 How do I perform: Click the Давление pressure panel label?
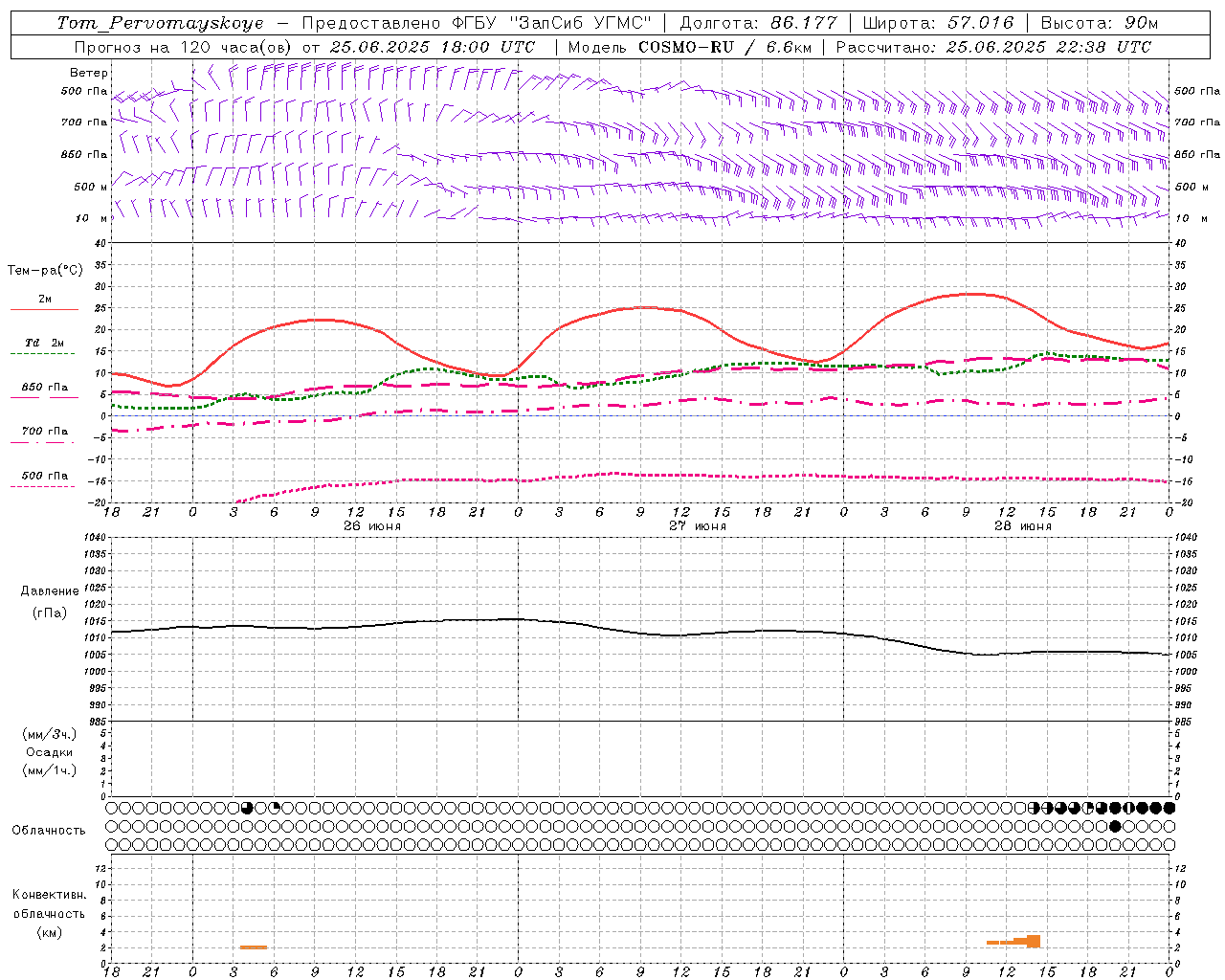click(x=50, y=591)
